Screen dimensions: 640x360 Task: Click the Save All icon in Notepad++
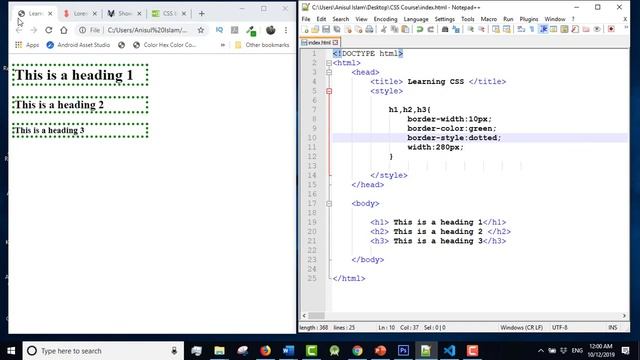[337, 29]
